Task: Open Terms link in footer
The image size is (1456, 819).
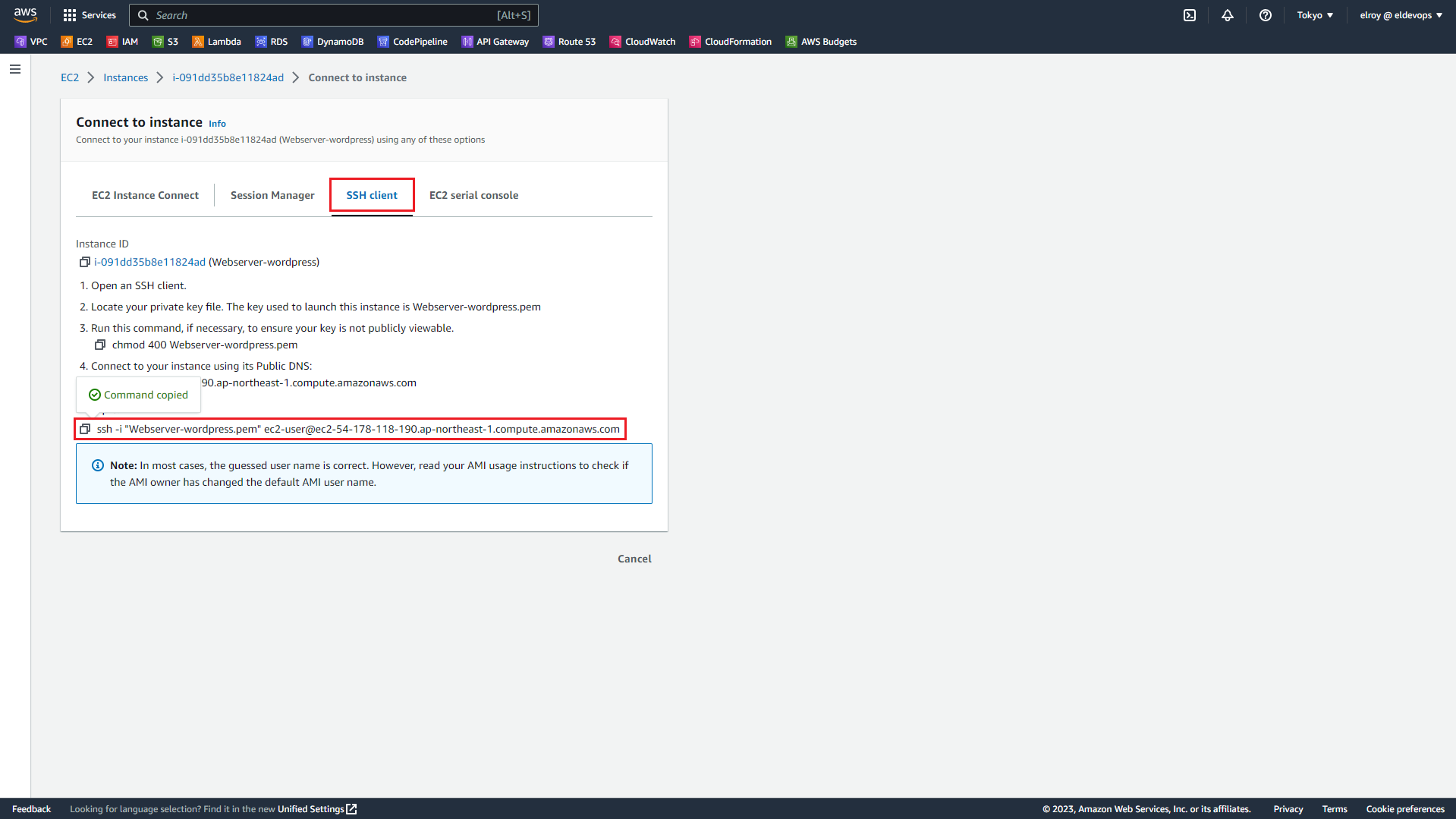Action: 1335,809
